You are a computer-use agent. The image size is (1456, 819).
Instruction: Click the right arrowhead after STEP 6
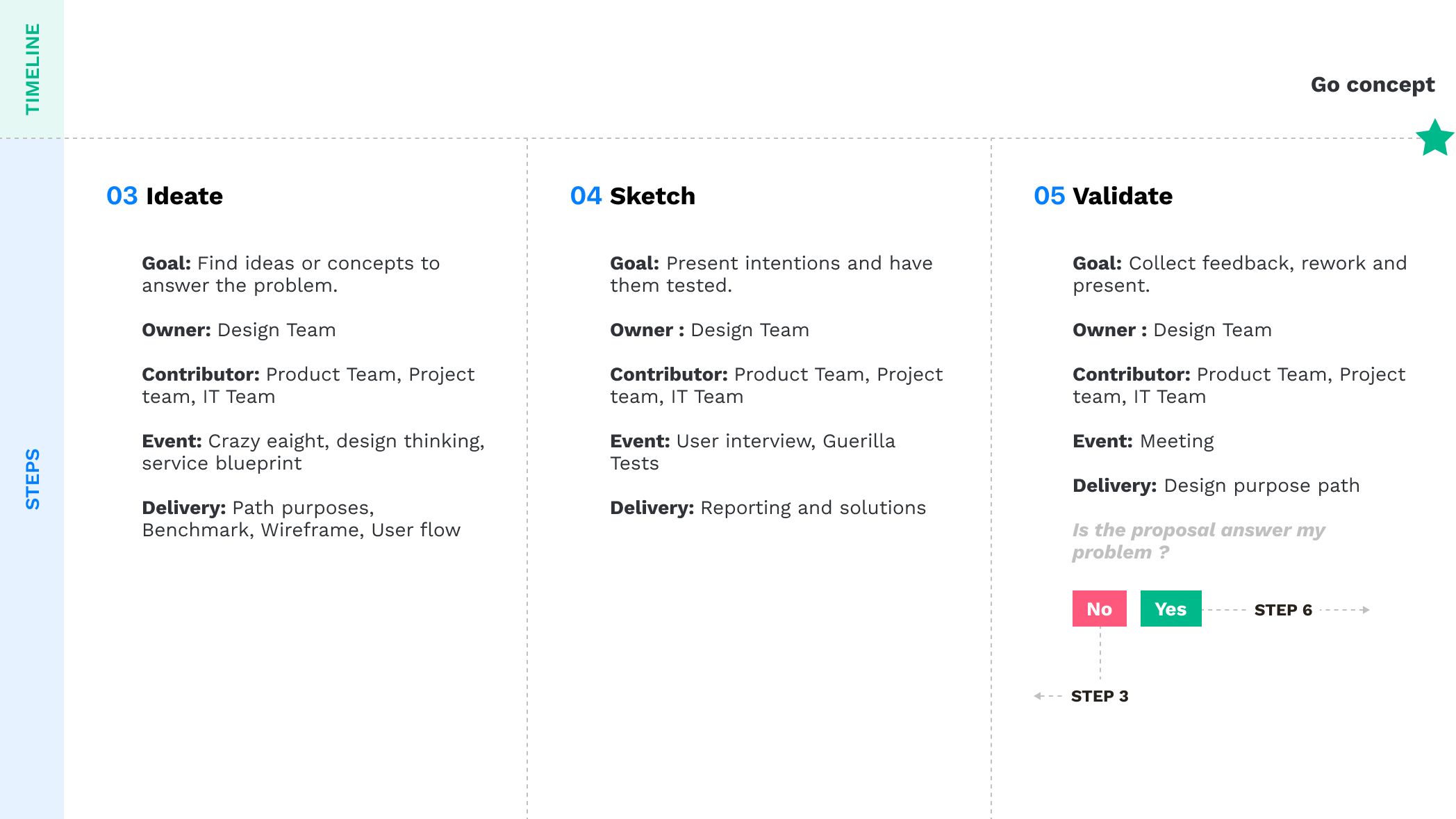coord(1366,610)
